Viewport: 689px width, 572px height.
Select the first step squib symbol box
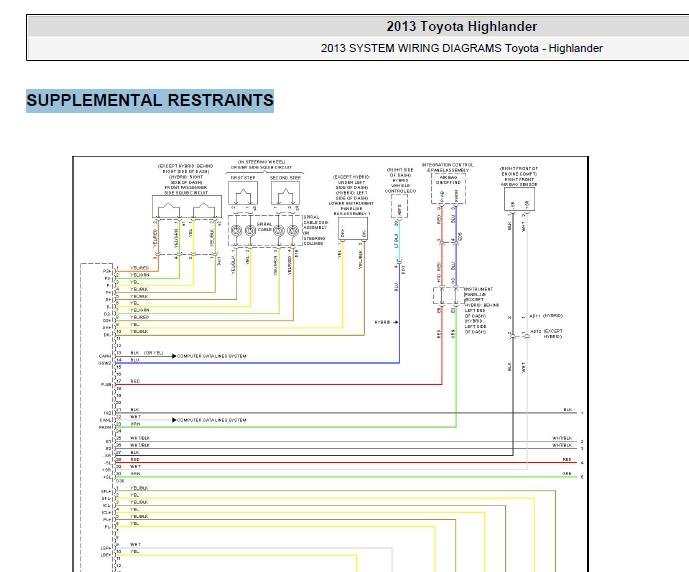243,193
